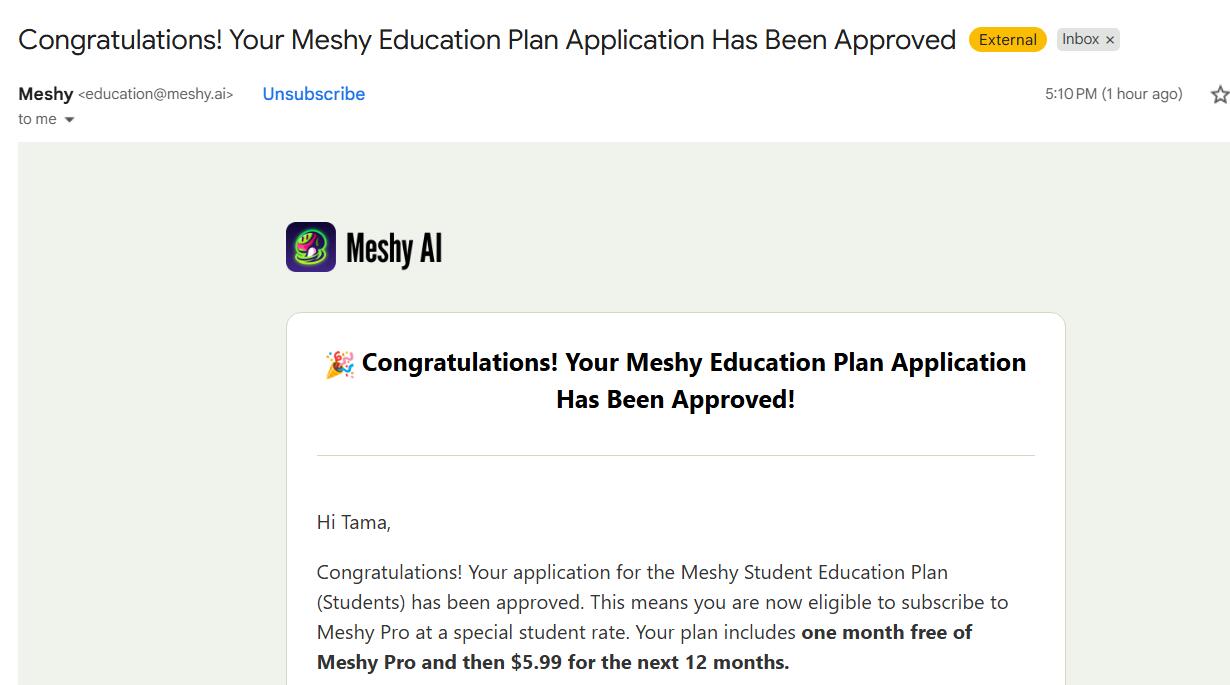Click the 'to me' recipient text
Image resolution: width=1230 pixels, height=685 pixels.
tap(37, 119)
